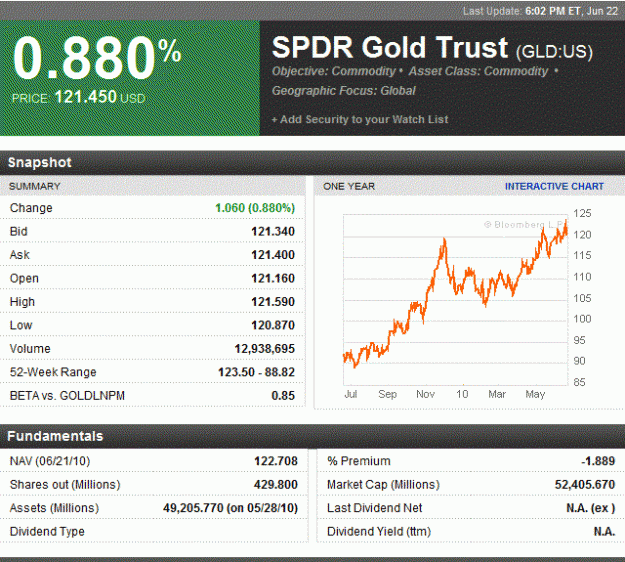Click the chart's 100 axis label

(x=582, y=319)
